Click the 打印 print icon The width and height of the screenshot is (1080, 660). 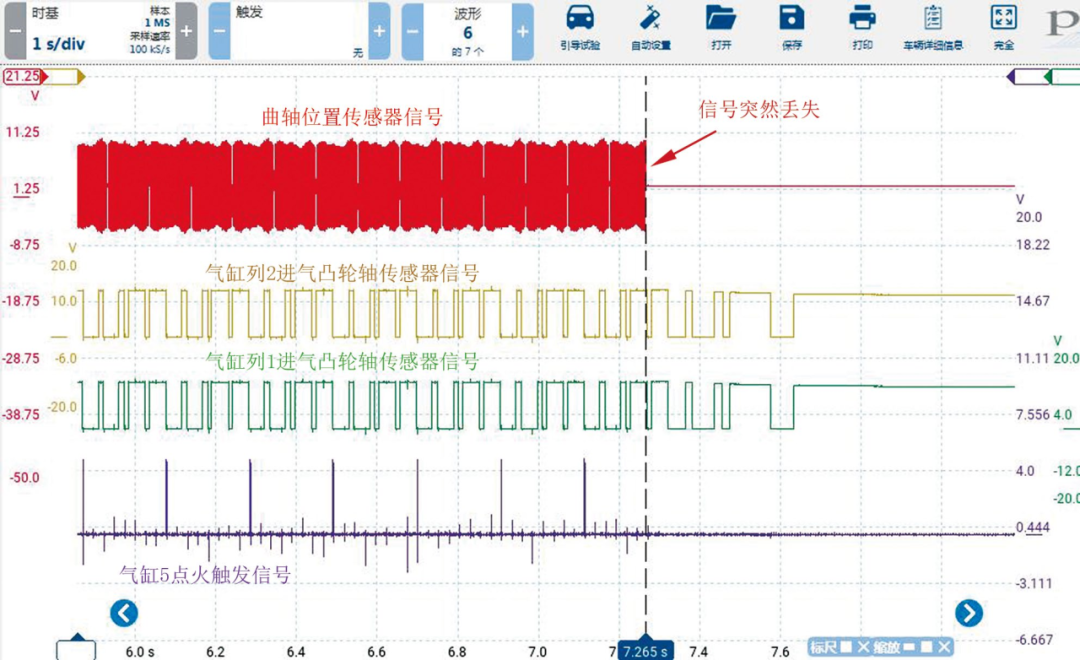coord(862,28)
